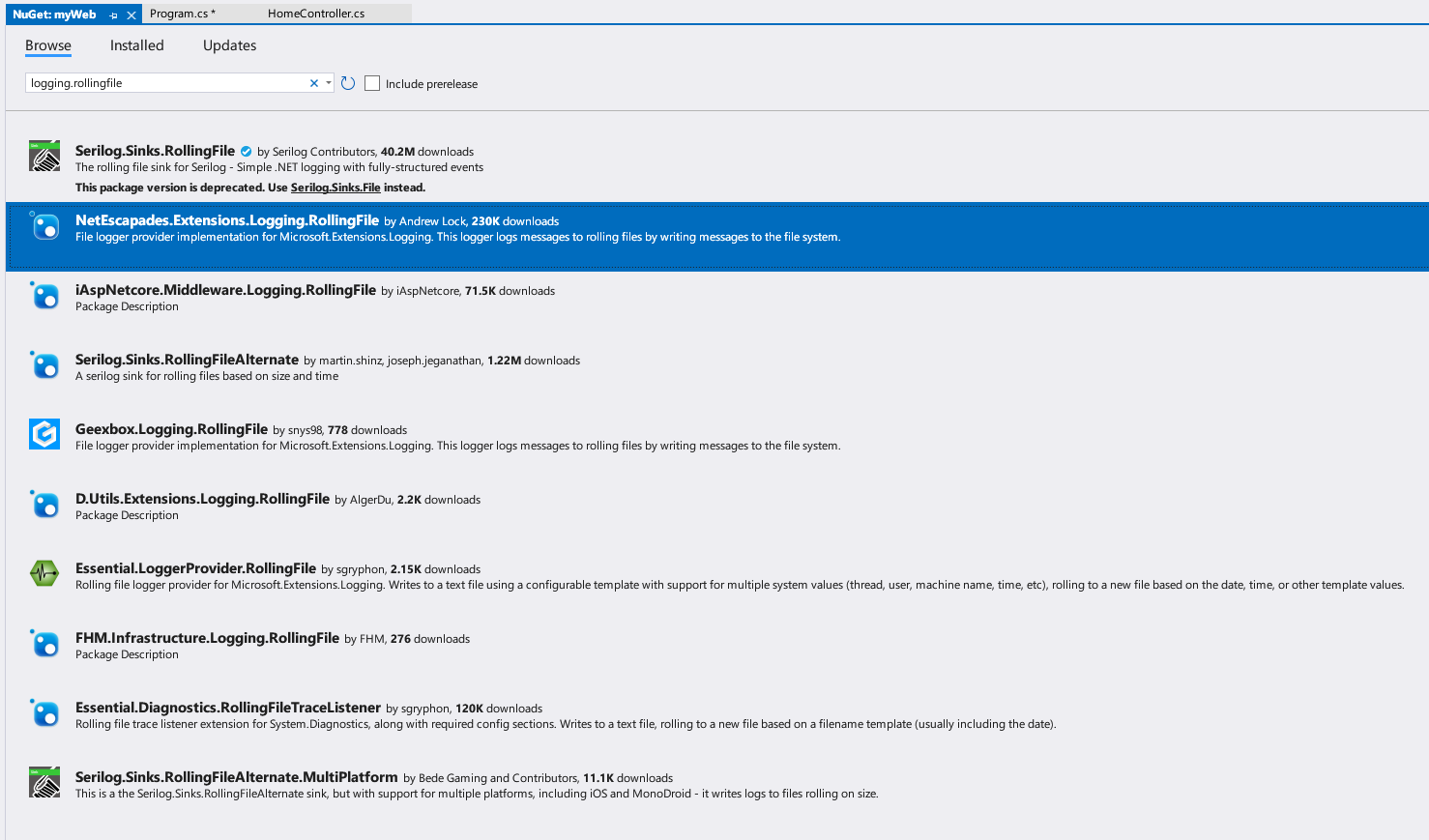Image resolution: width=1429 pixels, height=840 pixels.
Task: Open the search history dropdown arrow
Action: point(329,83)
